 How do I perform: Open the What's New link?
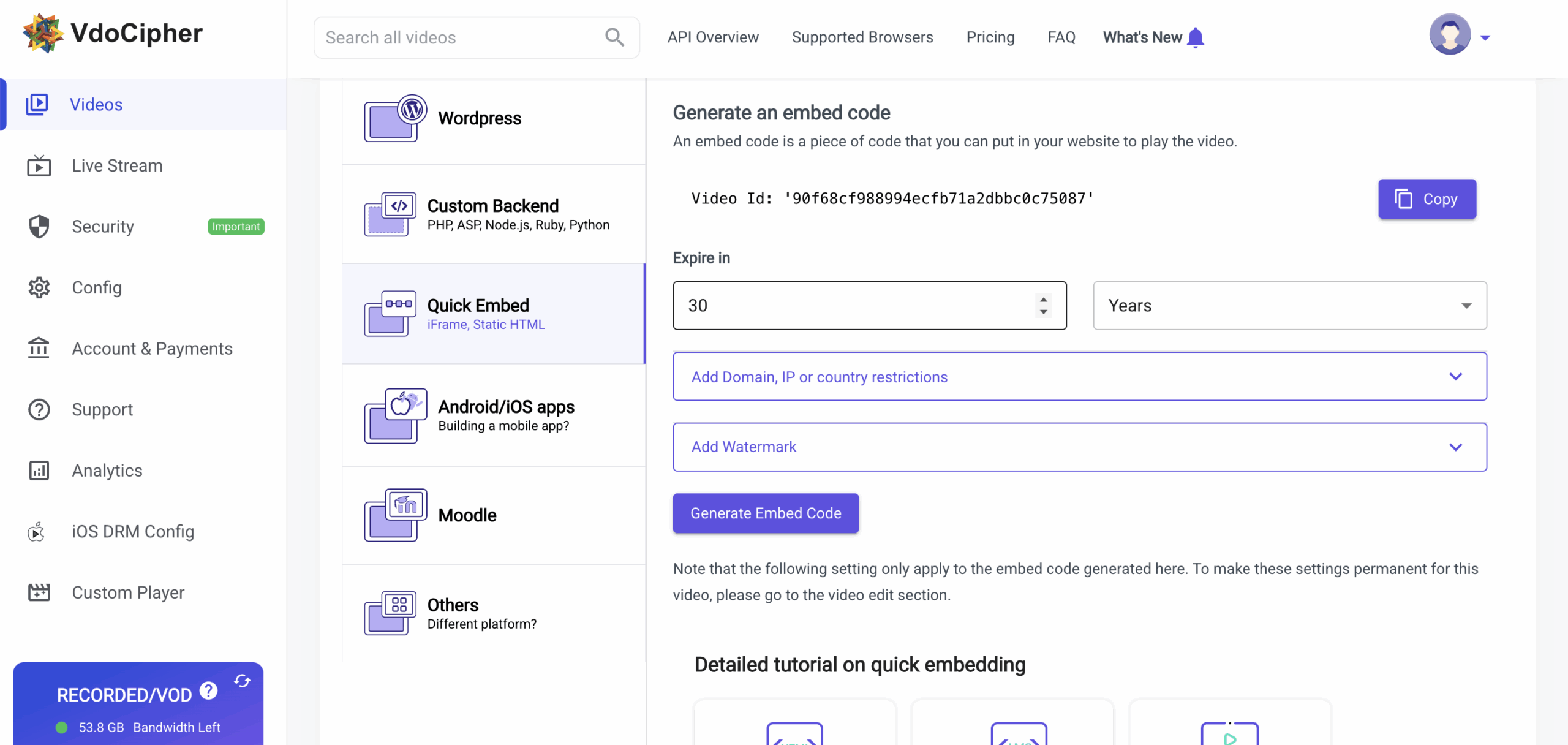pyautogui.click(x=1142, y=37)
